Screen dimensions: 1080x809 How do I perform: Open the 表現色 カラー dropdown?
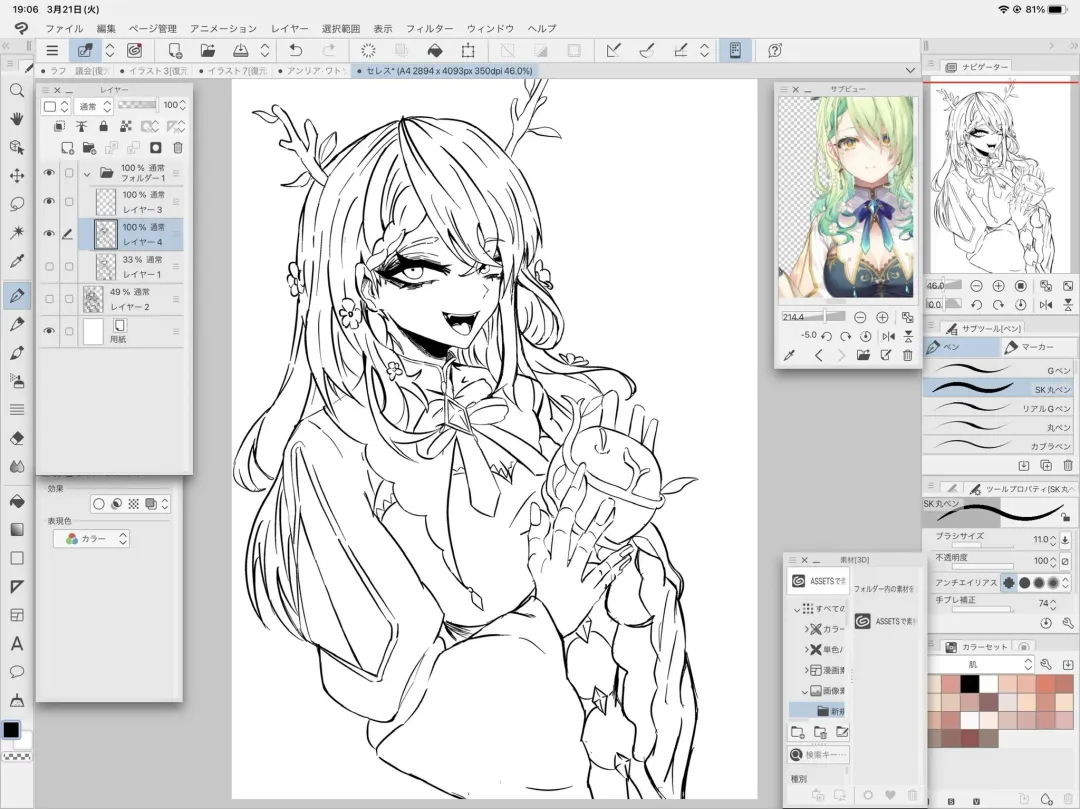pos(91,539)
